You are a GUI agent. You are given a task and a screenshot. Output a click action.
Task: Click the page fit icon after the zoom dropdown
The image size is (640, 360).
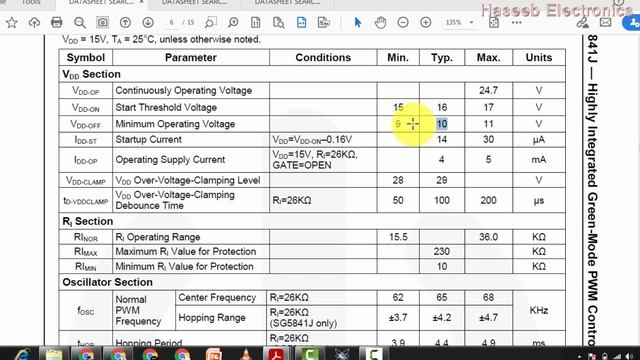pos(494,22)
